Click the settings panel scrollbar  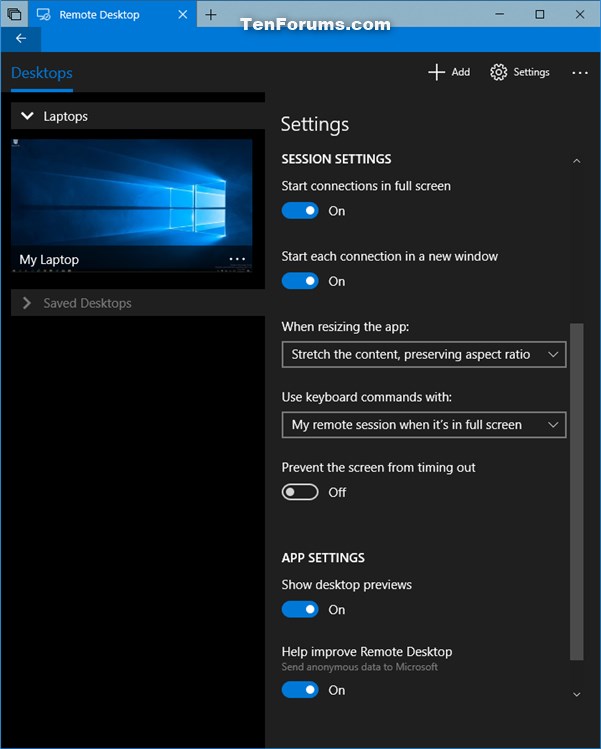click(x=577, y=492)
